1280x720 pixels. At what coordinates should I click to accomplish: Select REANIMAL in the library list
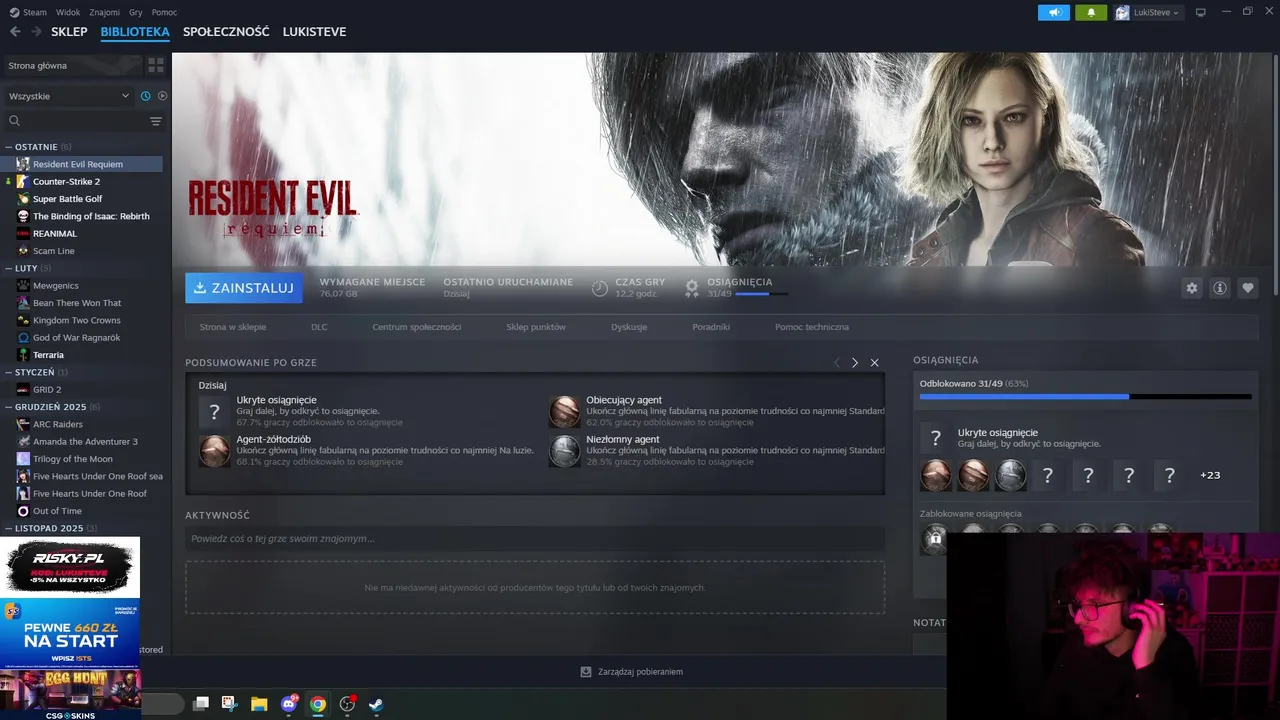(x=54, y=234)
